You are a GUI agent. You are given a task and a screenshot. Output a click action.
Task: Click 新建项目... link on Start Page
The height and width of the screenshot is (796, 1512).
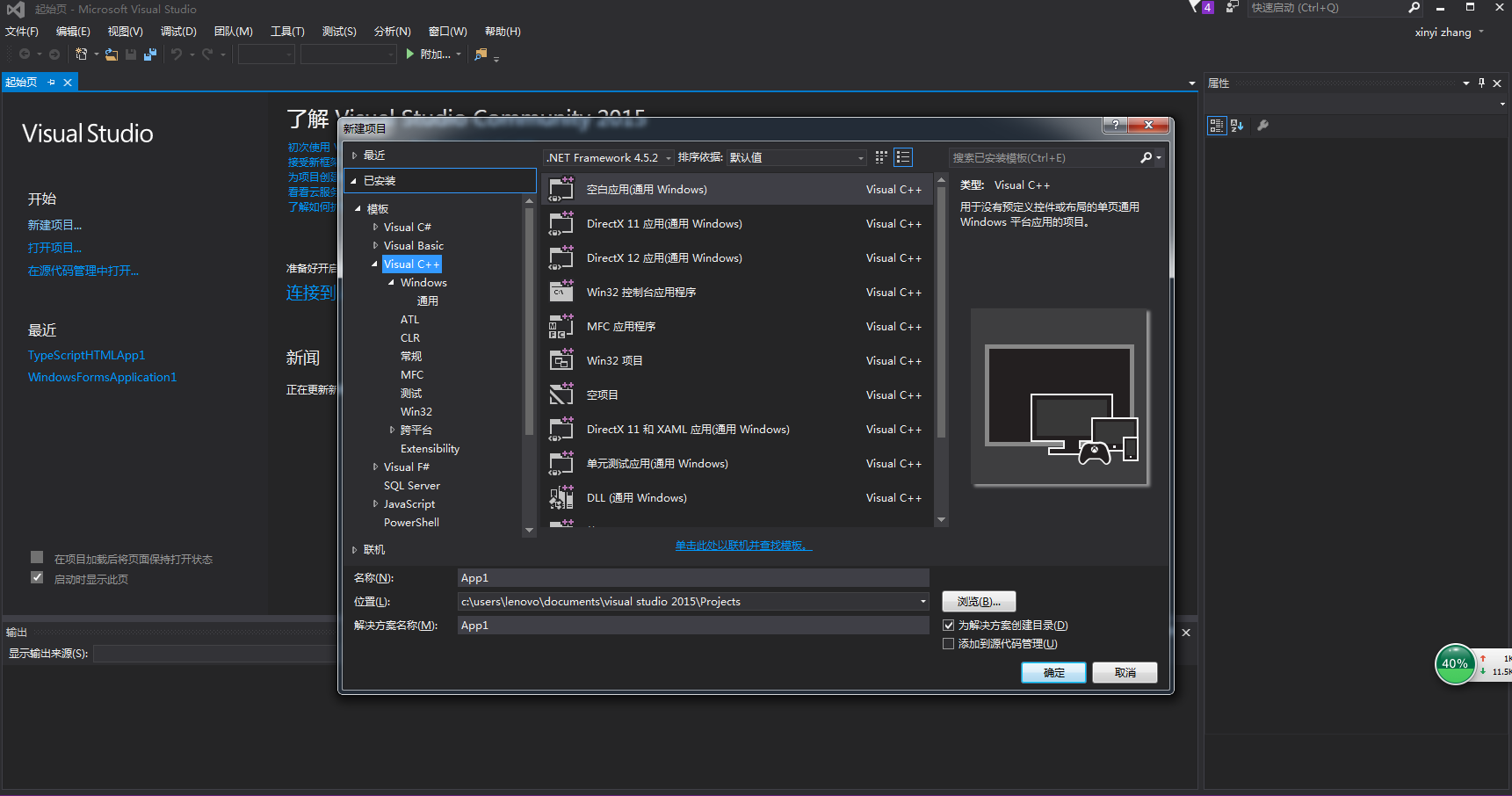(54, 226)
